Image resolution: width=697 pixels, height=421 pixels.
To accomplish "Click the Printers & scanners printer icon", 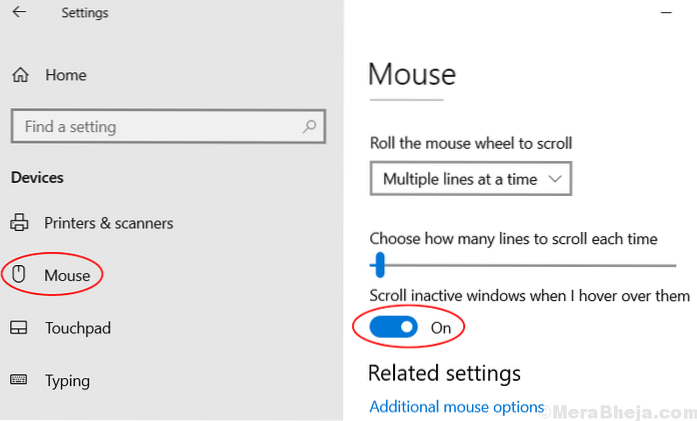I will (x=19, y=223).
